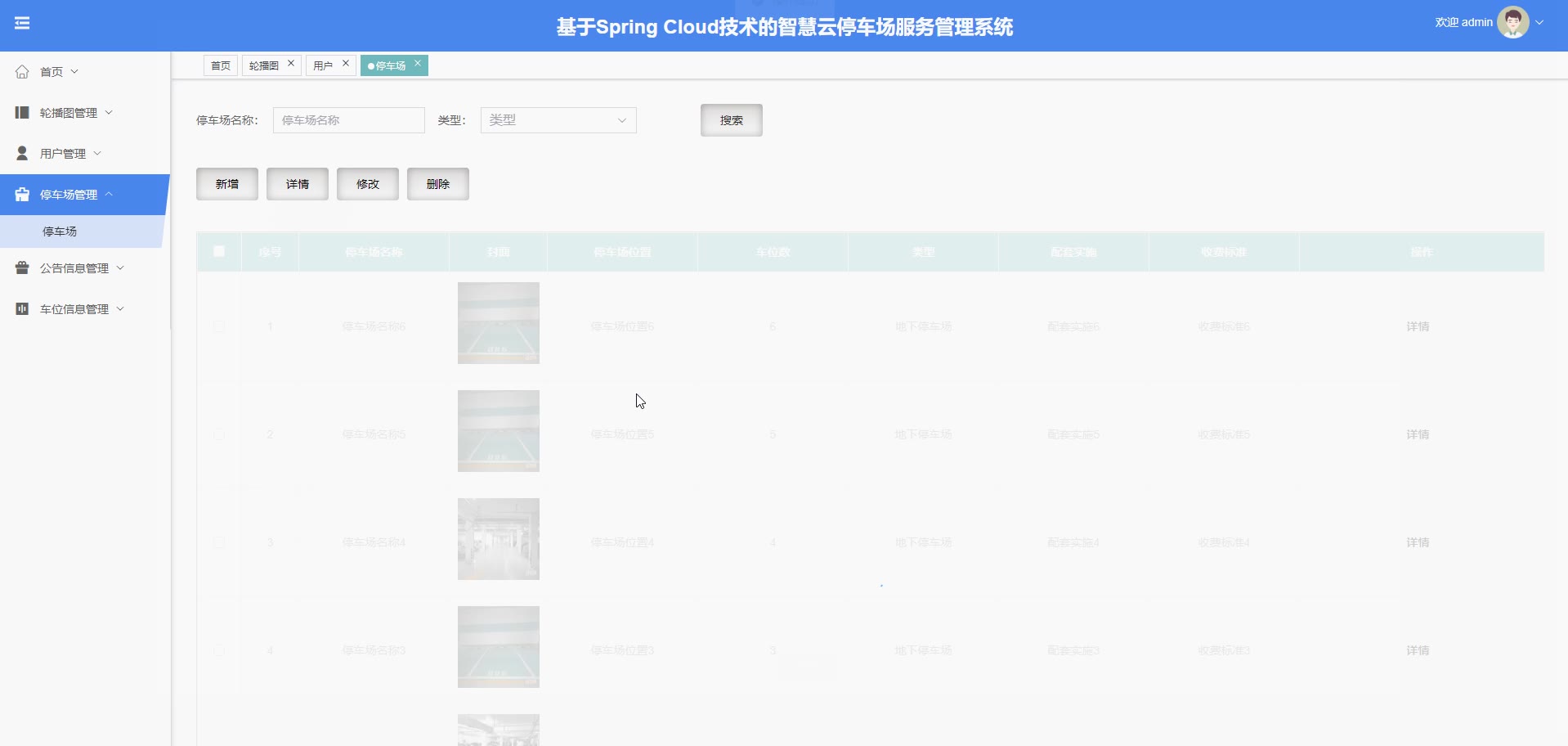Open the admin account dropdown arrow
Viewport: 1568px width, 746px height.
pos(1539,23)
